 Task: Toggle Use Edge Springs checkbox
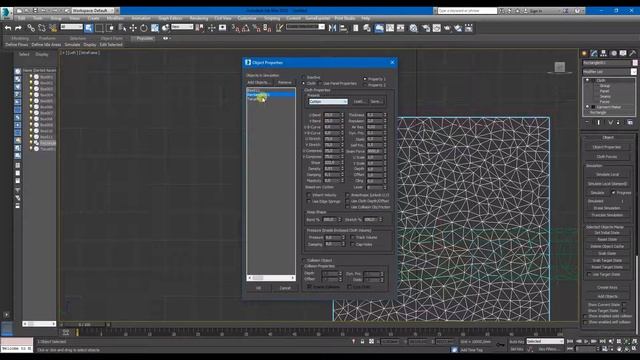[309, 201]
